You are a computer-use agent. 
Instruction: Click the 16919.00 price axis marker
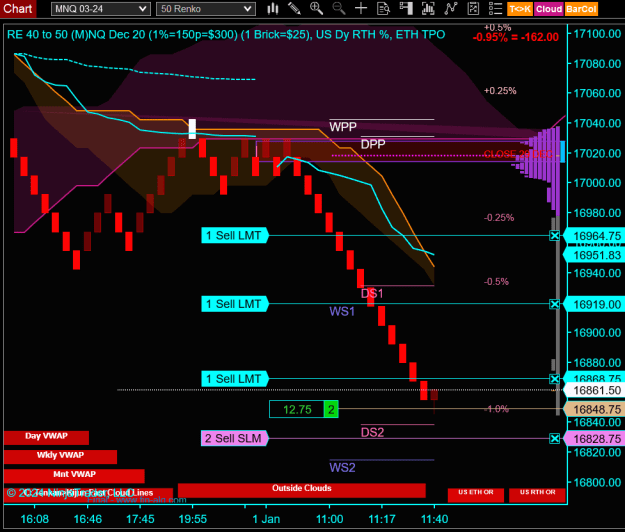point(596,304)
